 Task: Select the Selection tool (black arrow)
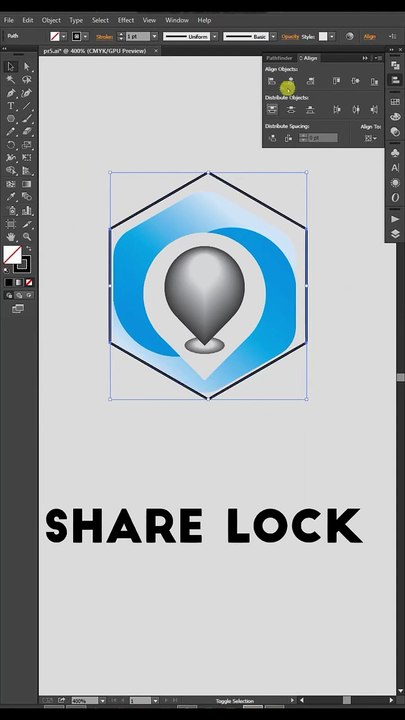tap(11, 67)
